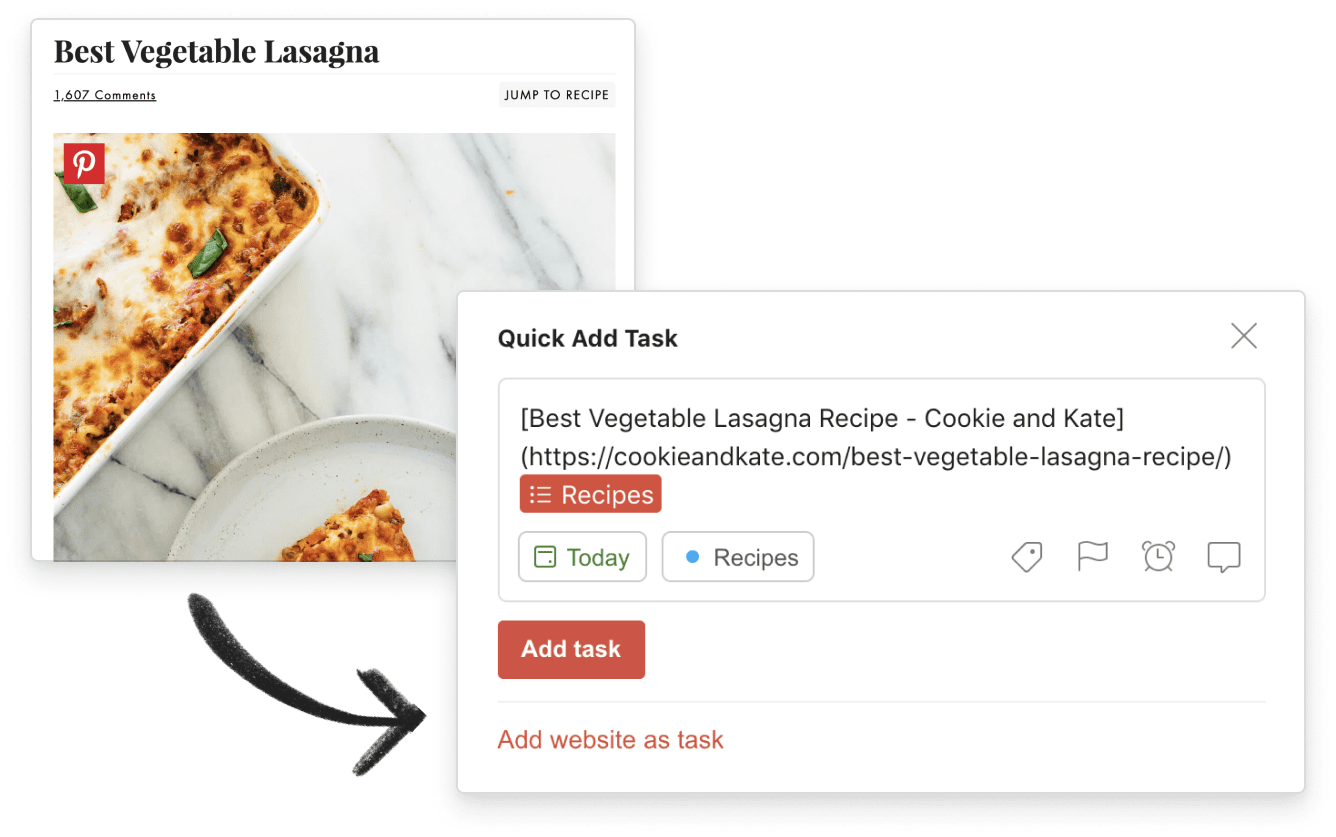Open the Recipes project selector
1336x837 pixels.
point(738,557)
